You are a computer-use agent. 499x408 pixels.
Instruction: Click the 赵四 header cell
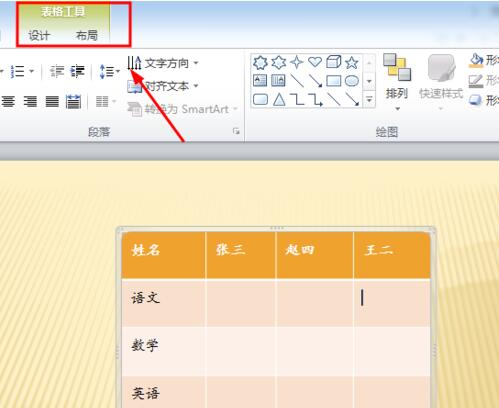pos(315,255)
